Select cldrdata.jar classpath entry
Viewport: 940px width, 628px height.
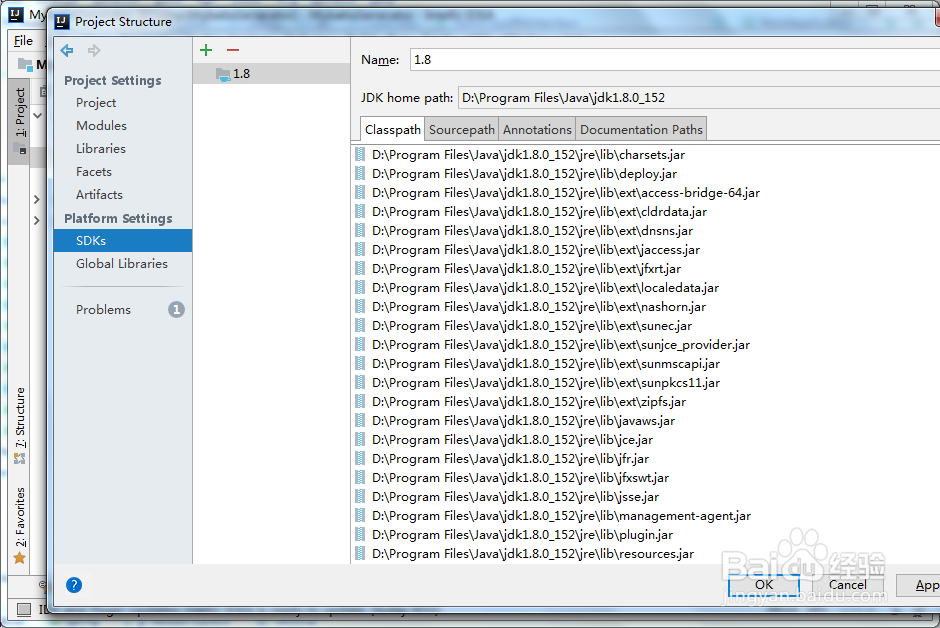tap(540, 212)
